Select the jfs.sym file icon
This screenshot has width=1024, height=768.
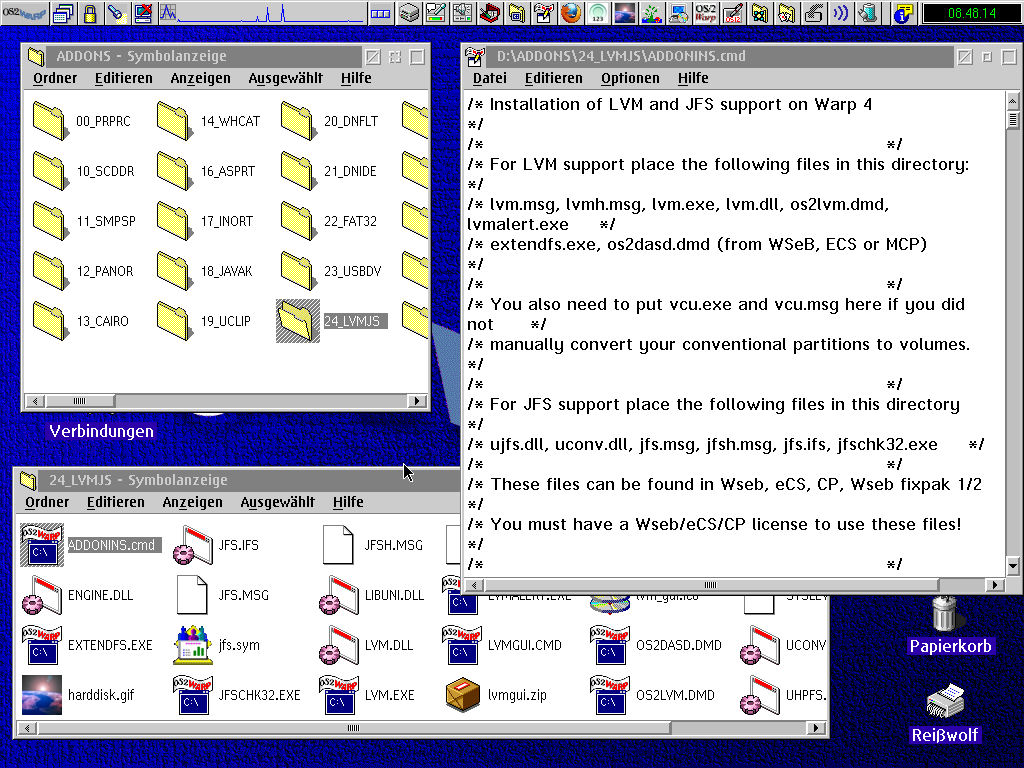193,645
